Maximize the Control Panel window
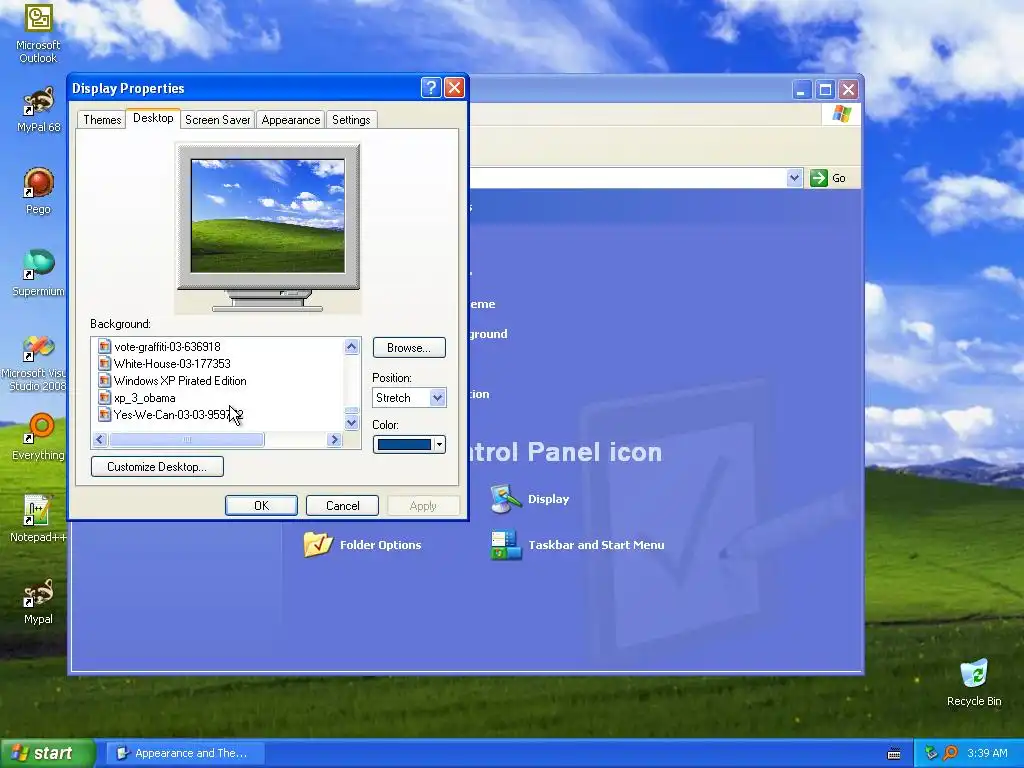1024x768 pixels. [825, 89]
